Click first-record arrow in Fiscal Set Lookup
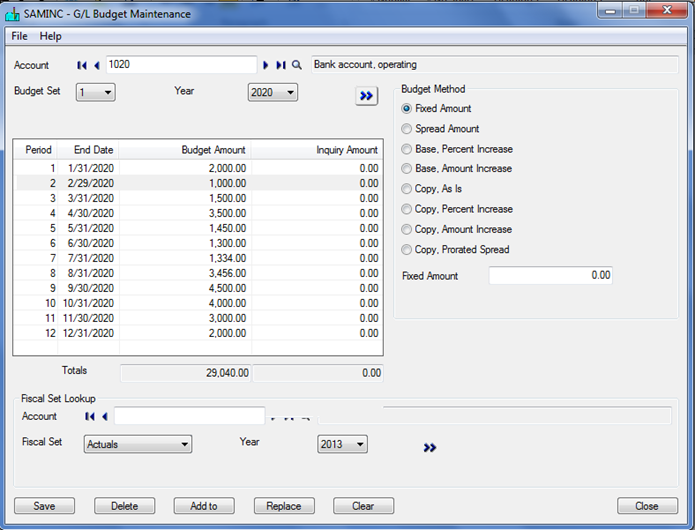 (x=90, y=416)
